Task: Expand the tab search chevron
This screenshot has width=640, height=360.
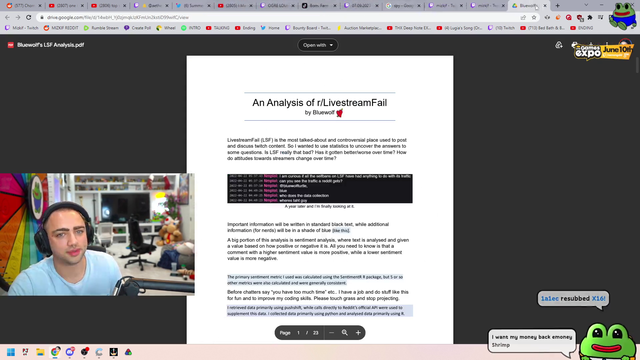Action: click(x=587, y=5)
